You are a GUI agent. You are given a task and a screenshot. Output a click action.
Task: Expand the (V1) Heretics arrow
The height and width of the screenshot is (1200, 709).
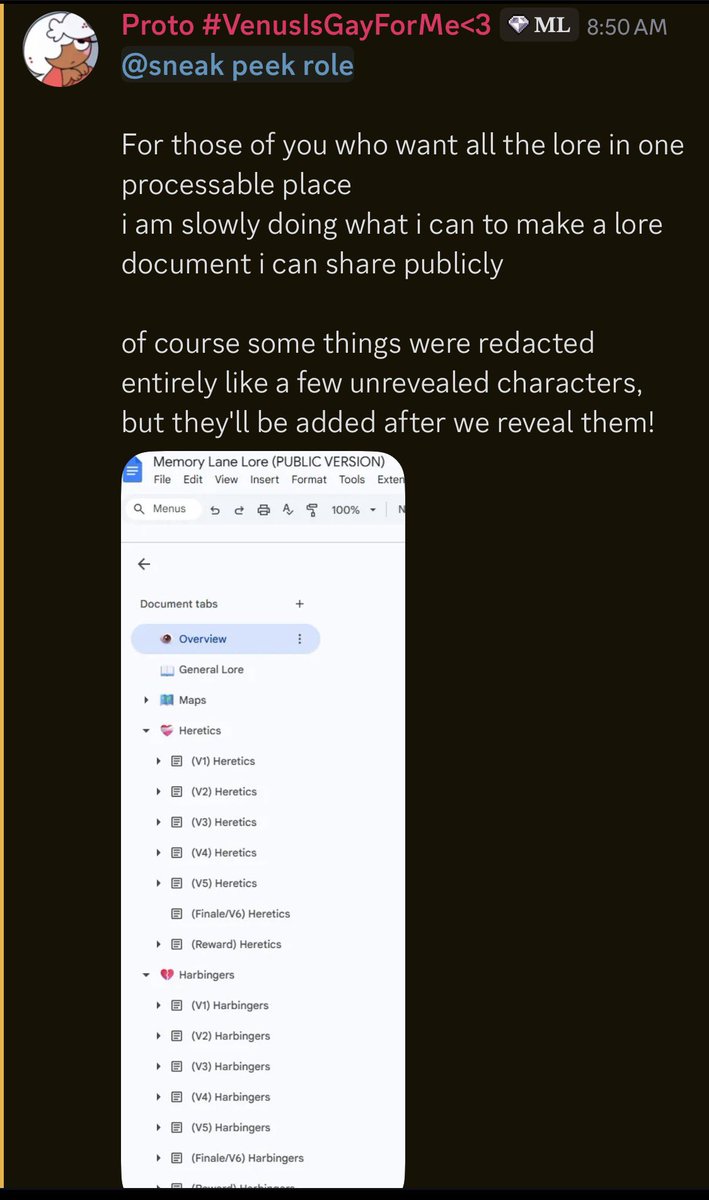point(159,761)
